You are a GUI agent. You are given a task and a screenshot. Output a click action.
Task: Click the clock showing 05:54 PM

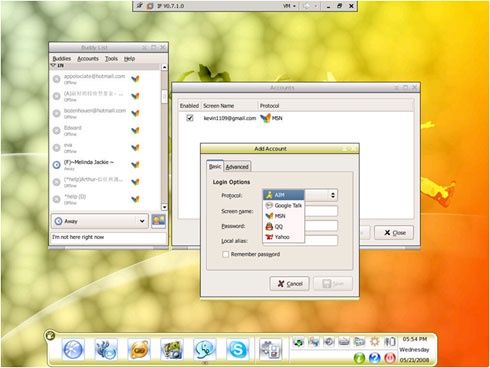click(415, 339)
